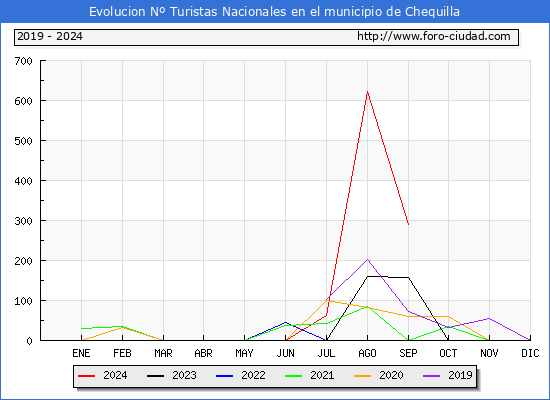Click the FEB month axis label
Viewport: 550px width, 400px height.
[x=122, y=353]
